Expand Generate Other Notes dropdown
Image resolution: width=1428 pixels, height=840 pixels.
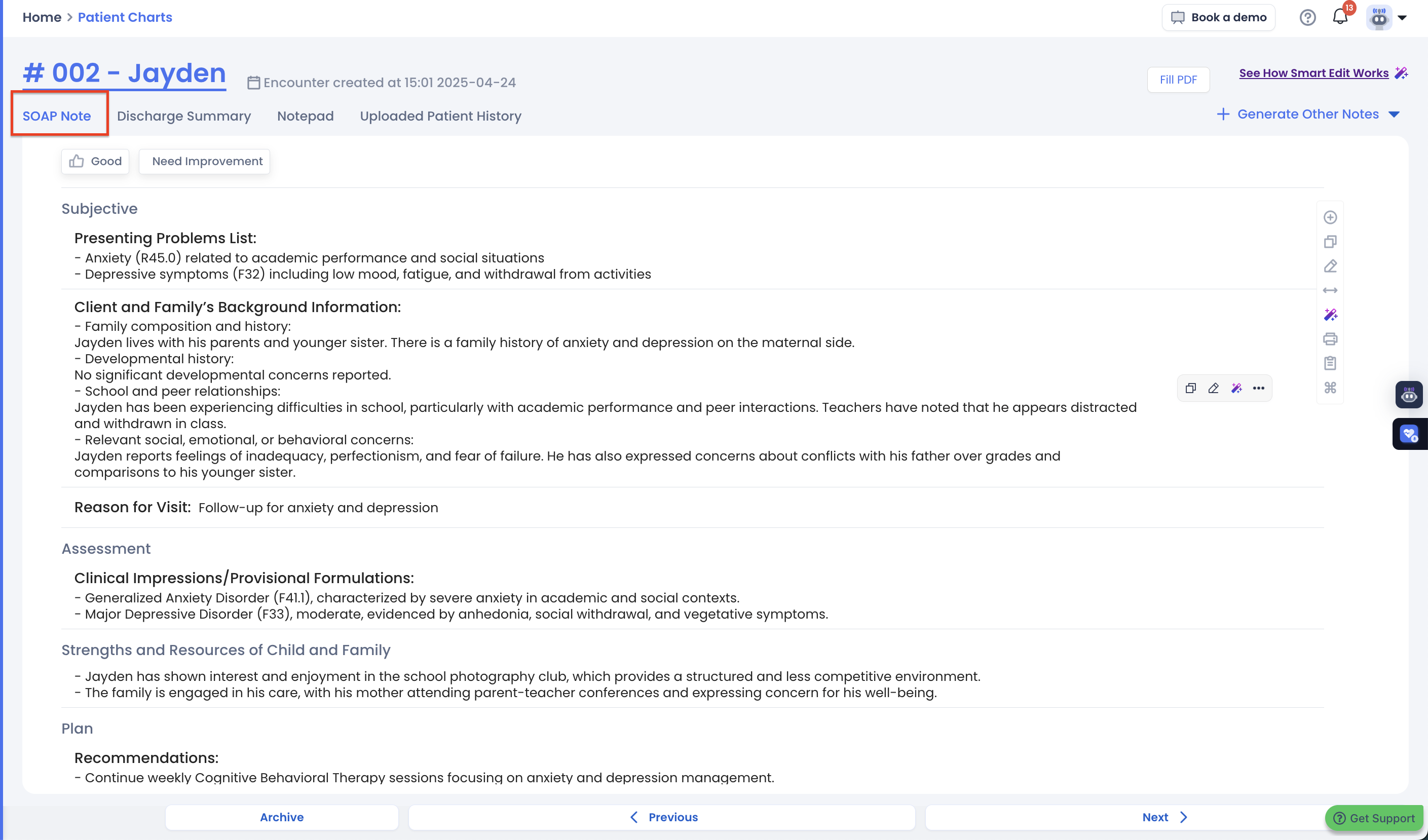pos(1308,114)
